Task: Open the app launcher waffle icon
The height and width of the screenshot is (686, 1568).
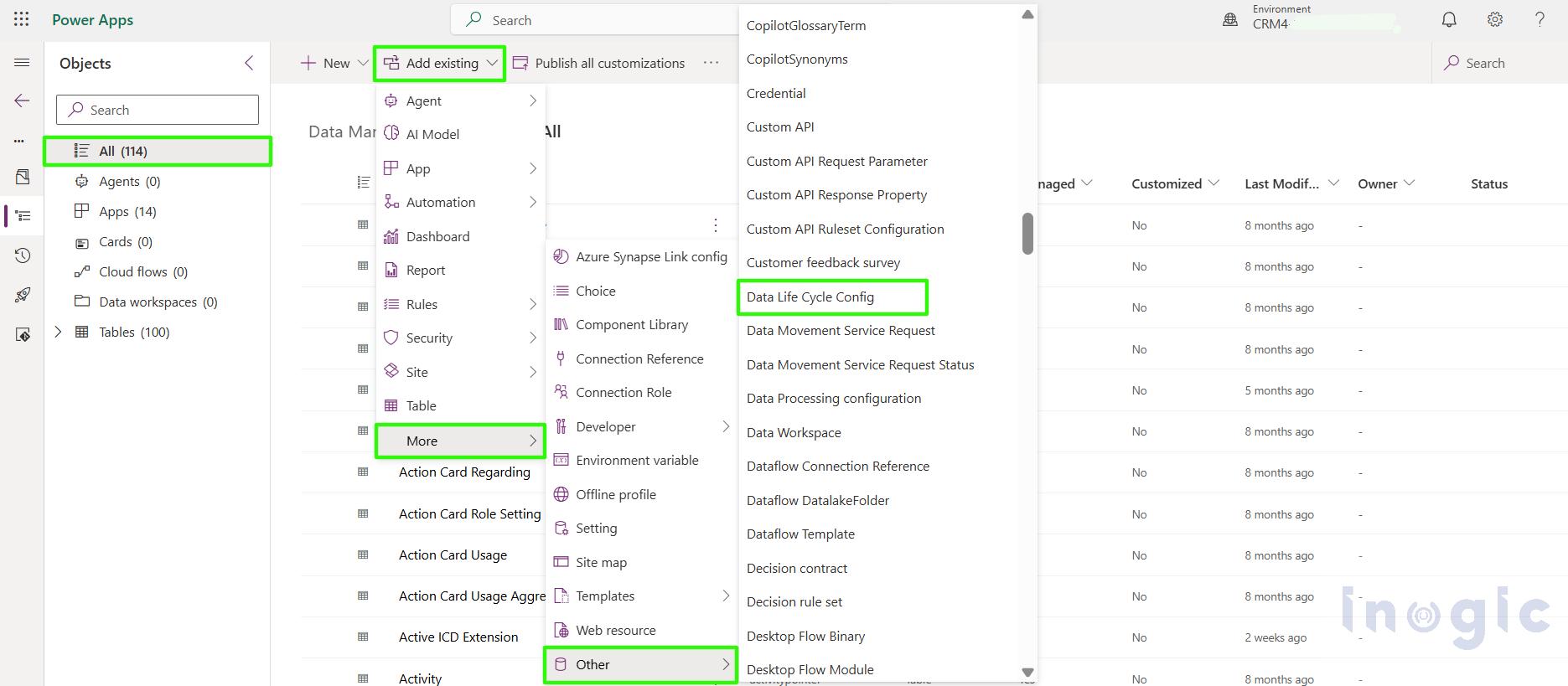Action: coord(22,19)
